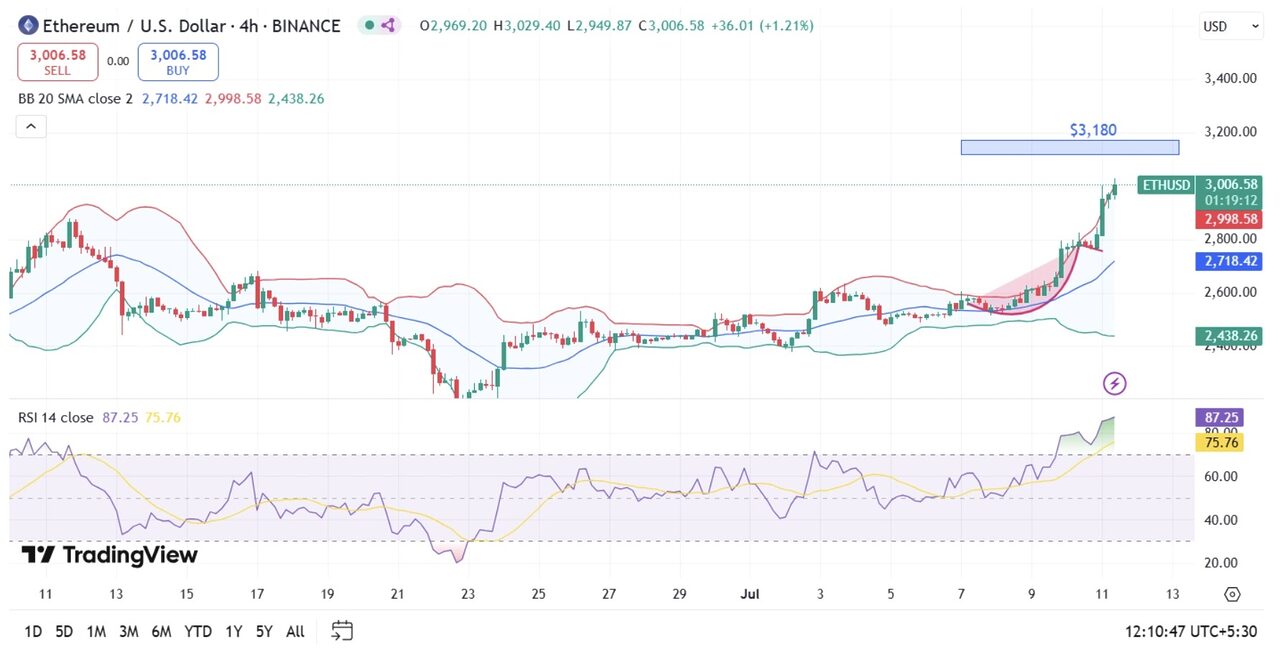Click the 3,200.00 price scale value

coord(1231,132)
